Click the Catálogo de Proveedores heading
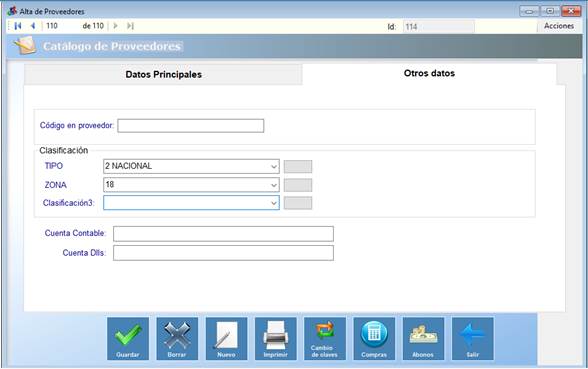This screenshot has height=369, width=588. 112,46
